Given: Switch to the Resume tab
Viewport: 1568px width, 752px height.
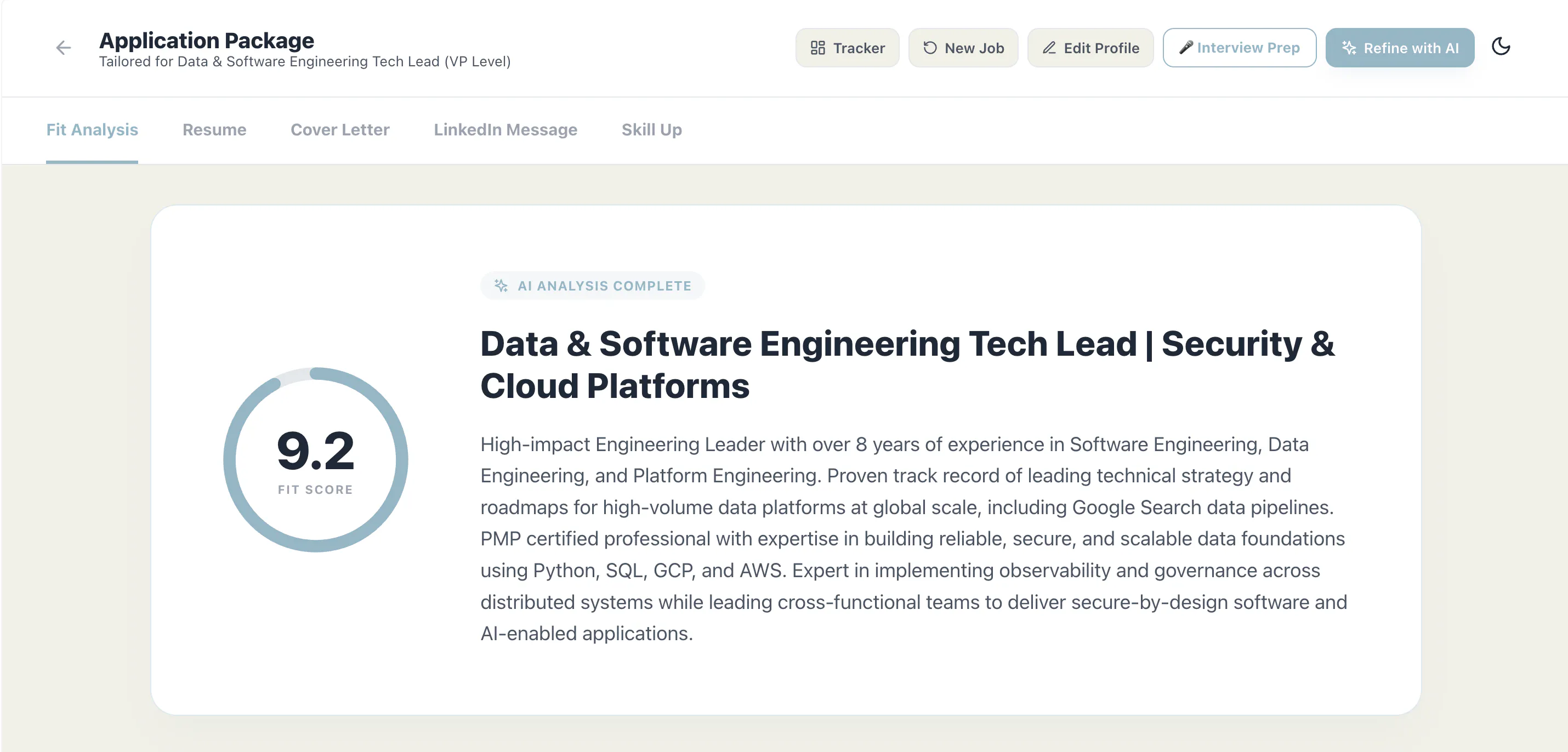Looking at the screenshot, I should point(214,129).
